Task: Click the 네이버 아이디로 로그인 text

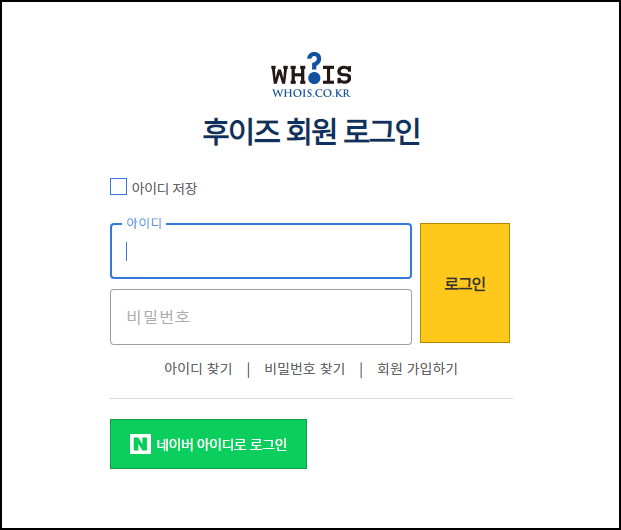Action: click(x=221, y=444)
